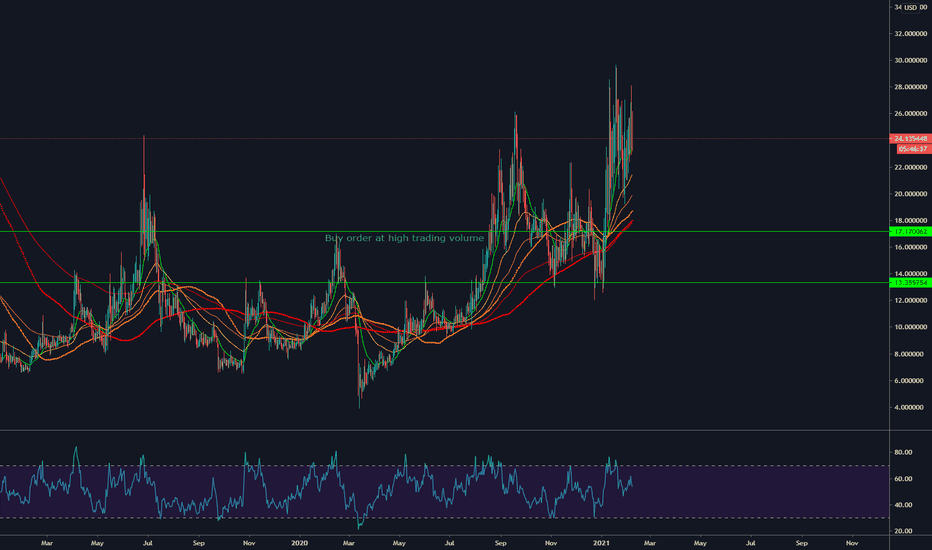Image resolution: width=932 pixels, height=550 pixels.
Task: Click the 2020 year label on time axis
Action: pyautogui.click(x=300, y=543)
